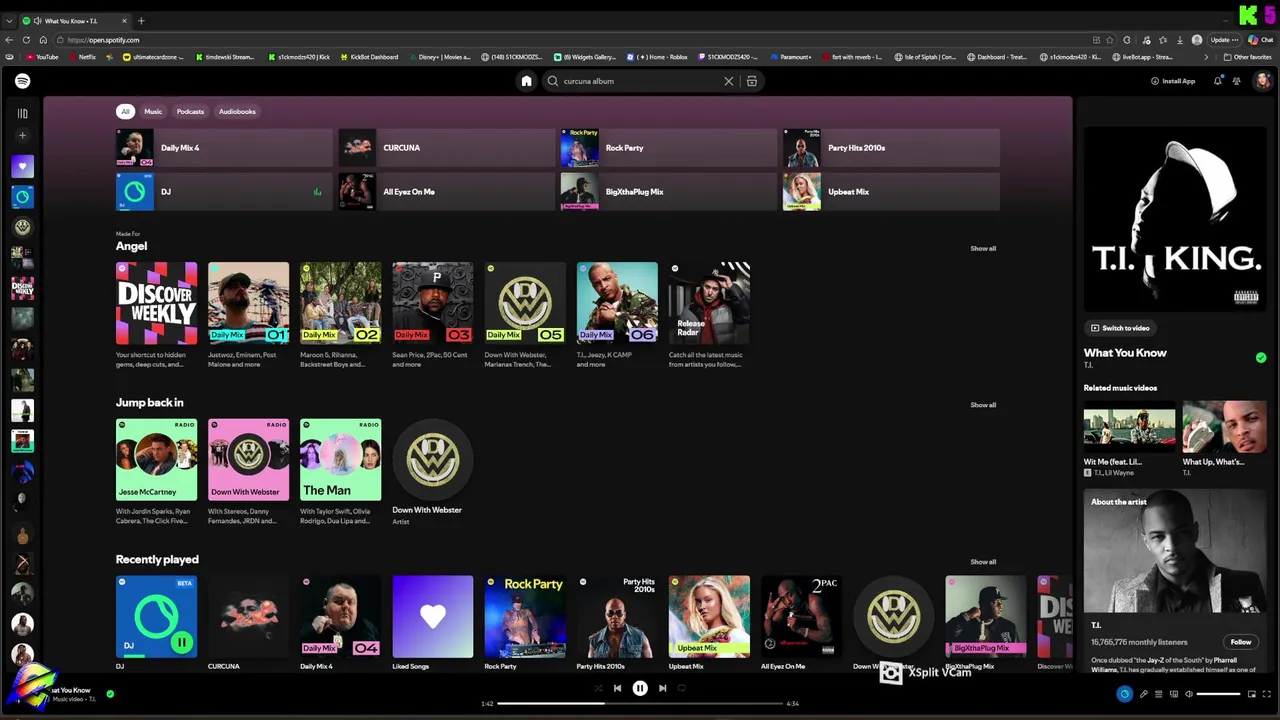Select the Audiobooks filter chip

237,111
